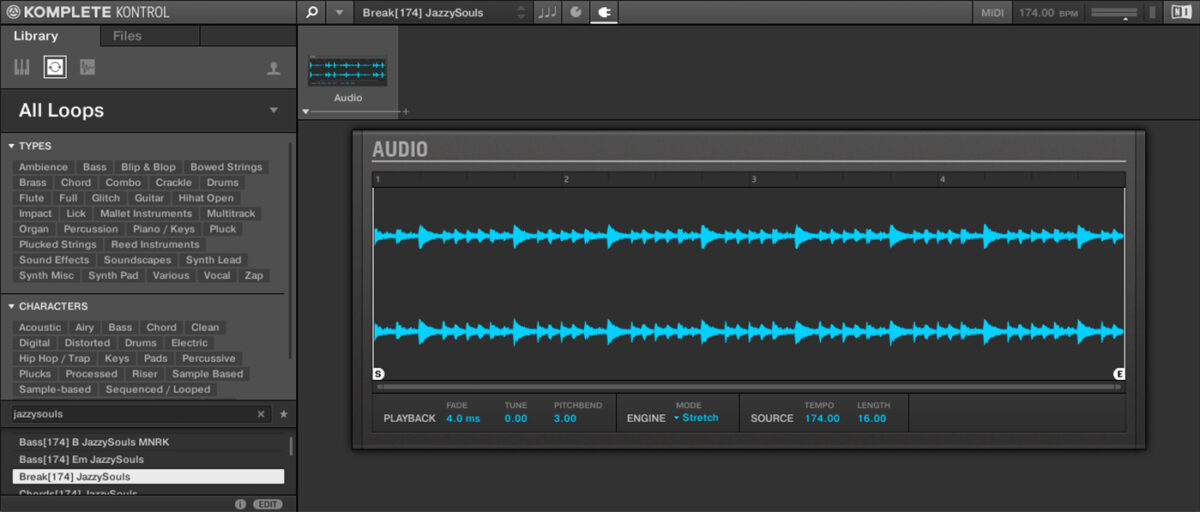Click the EDIT button
1200x512 pixels.
tap(268, 504)
